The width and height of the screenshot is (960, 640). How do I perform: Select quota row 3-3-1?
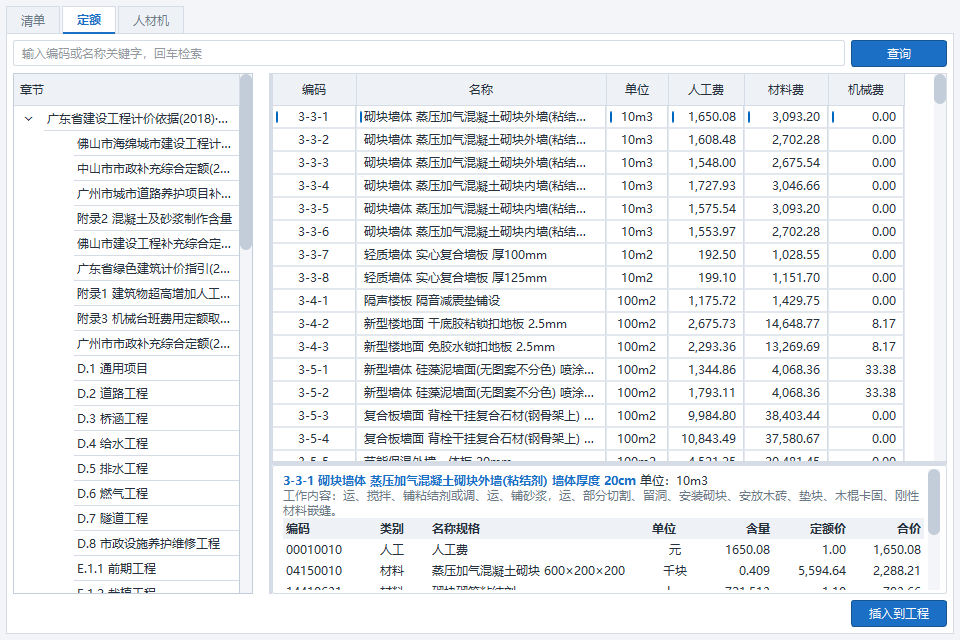[x=588, y=117]
